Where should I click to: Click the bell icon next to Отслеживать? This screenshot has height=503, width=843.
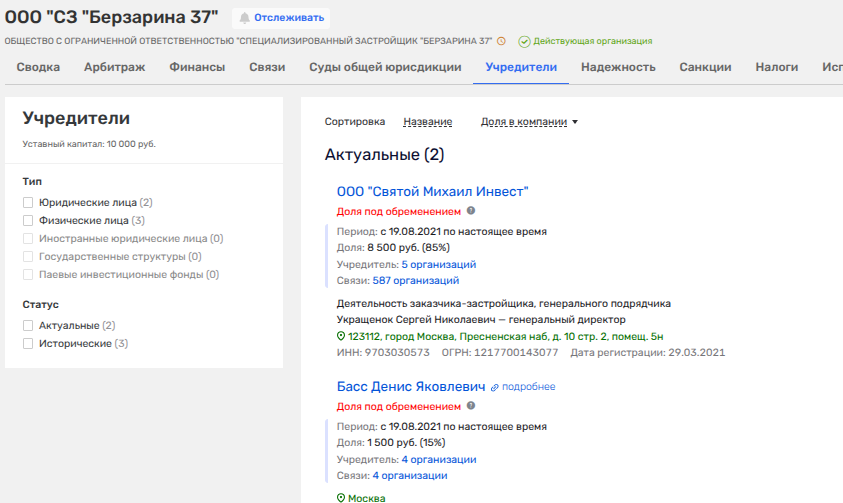click(244, 18)
